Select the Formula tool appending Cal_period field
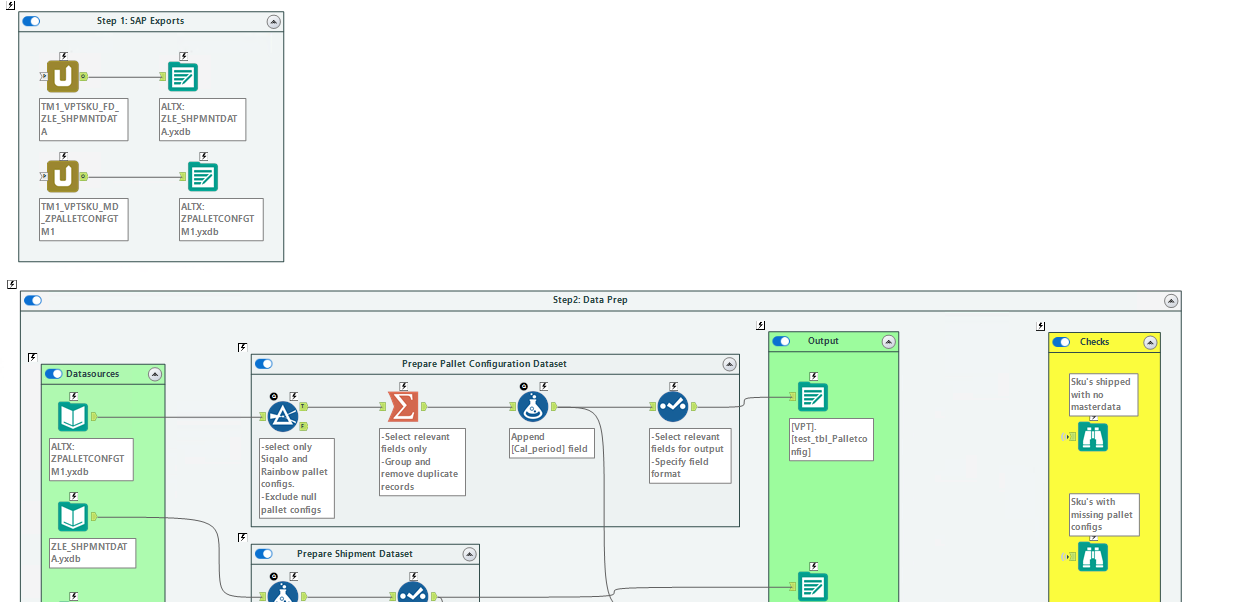 point(535,405)
